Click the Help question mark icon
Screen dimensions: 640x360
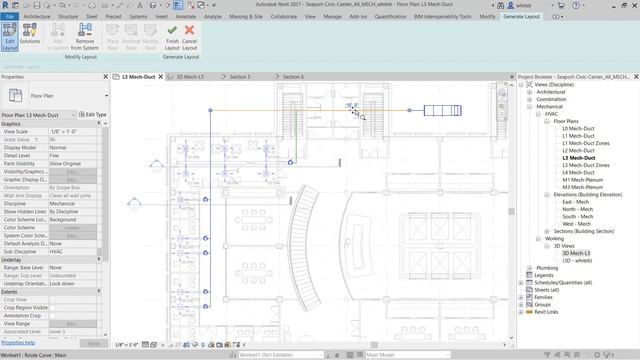click(576, 5)
